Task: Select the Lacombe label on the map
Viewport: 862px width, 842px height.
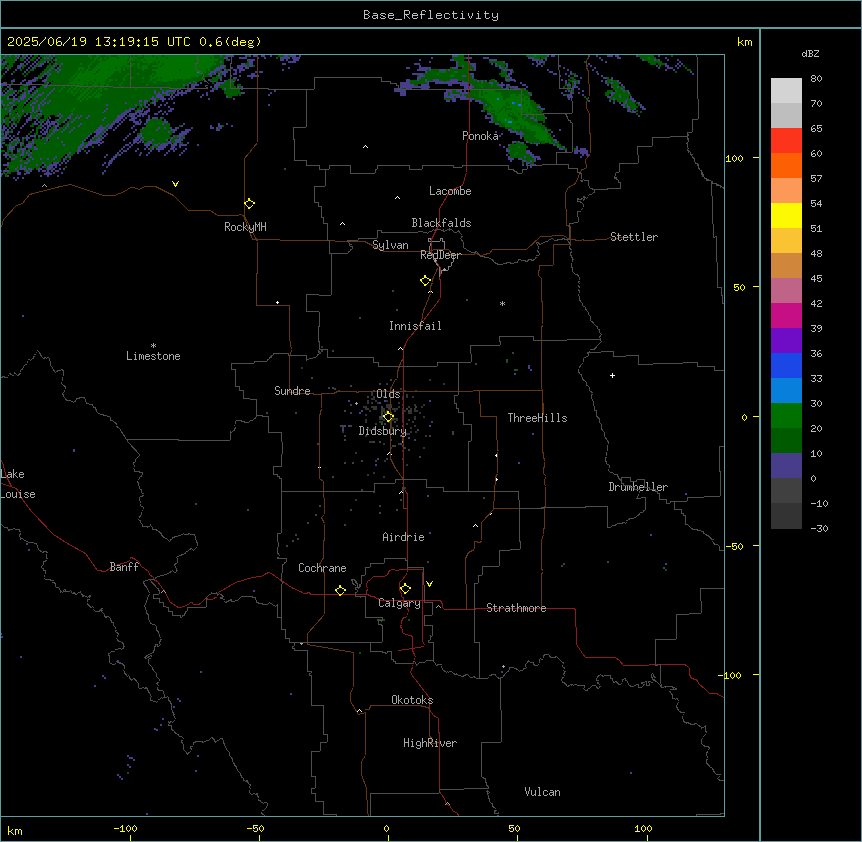Action: point(450,191)
